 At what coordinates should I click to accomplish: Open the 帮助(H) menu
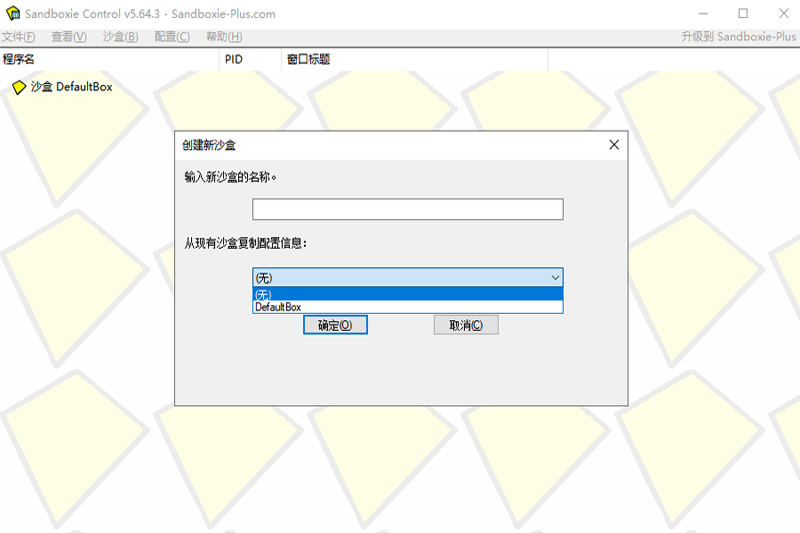(224, 37)
